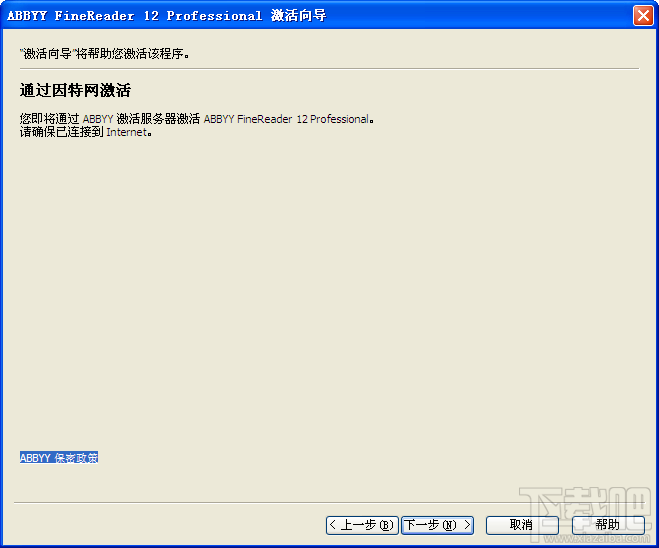
Task: Click the title bar text ABBYY FineReader 12 Professional 激活向导
Action: 166,16
